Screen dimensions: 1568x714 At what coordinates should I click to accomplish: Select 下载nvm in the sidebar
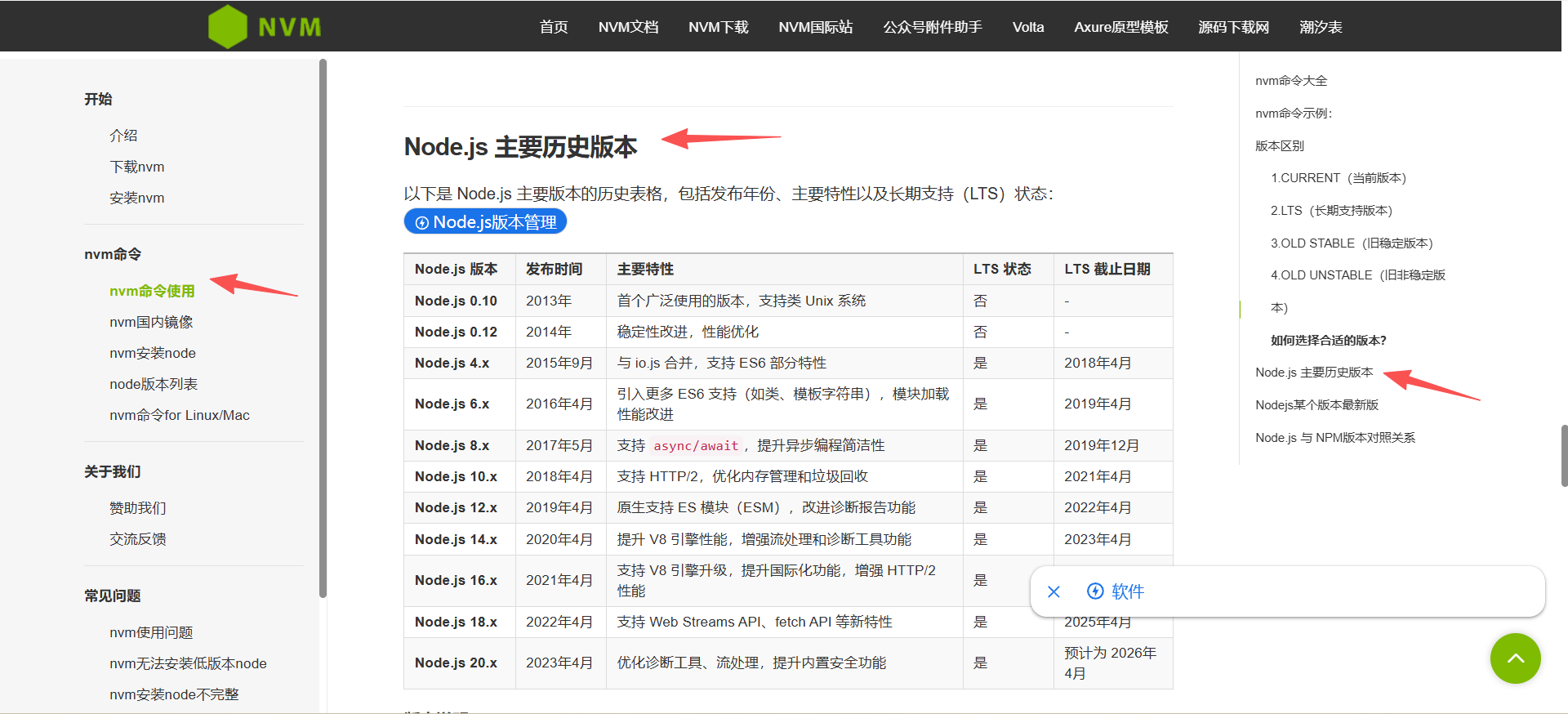click(137, 167)
